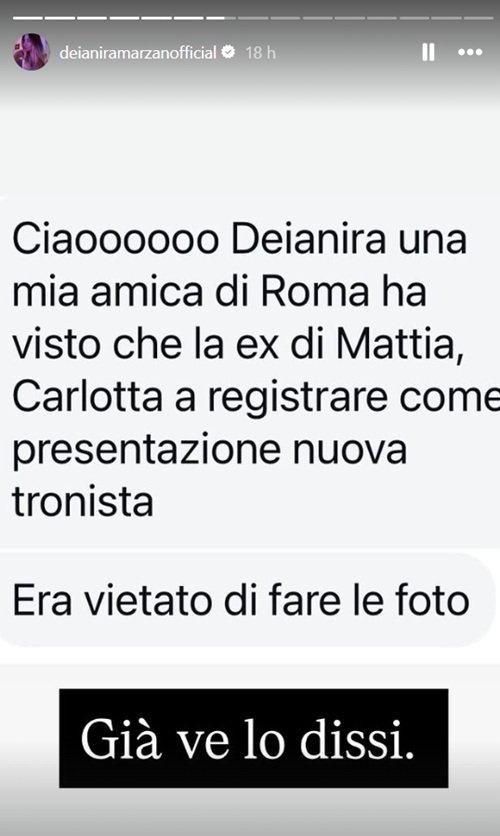Click the word 'presentazione' in the message
This screenshot has width=500, height=836.
[x=146, y=451]
